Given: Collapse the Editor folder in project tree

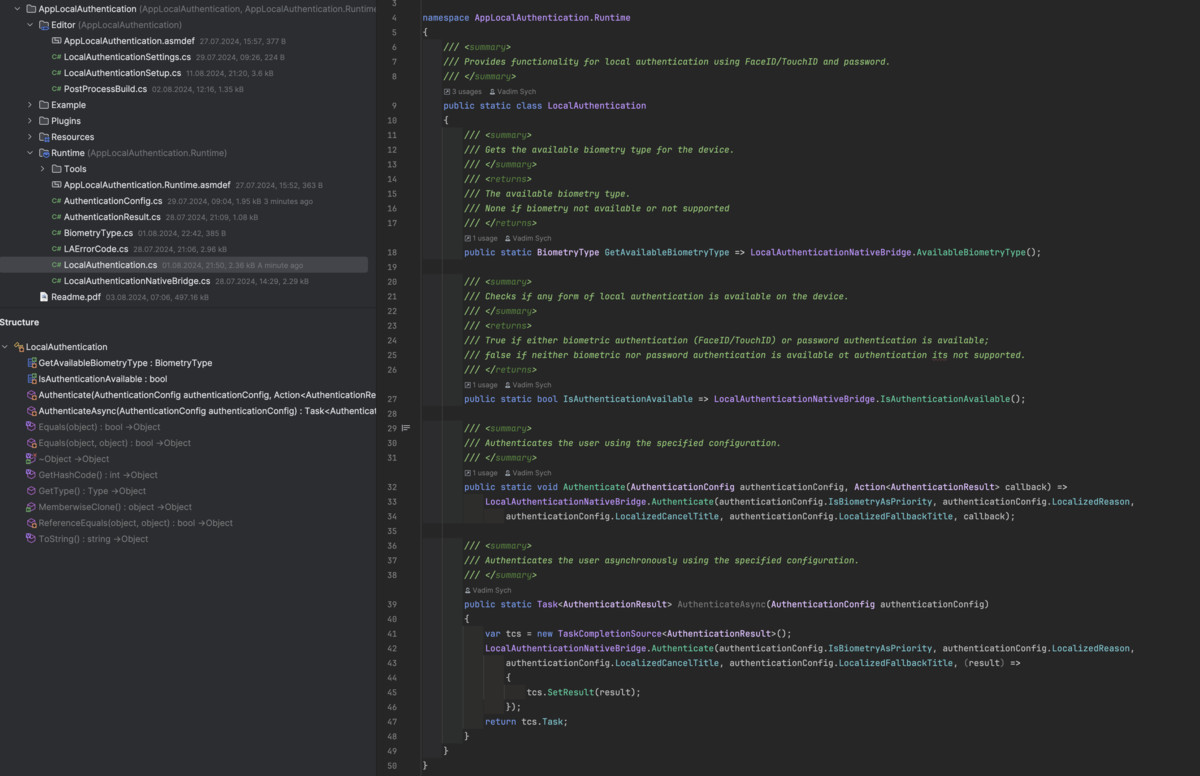Looking at the screenshot, I should (x=30, y=25).
